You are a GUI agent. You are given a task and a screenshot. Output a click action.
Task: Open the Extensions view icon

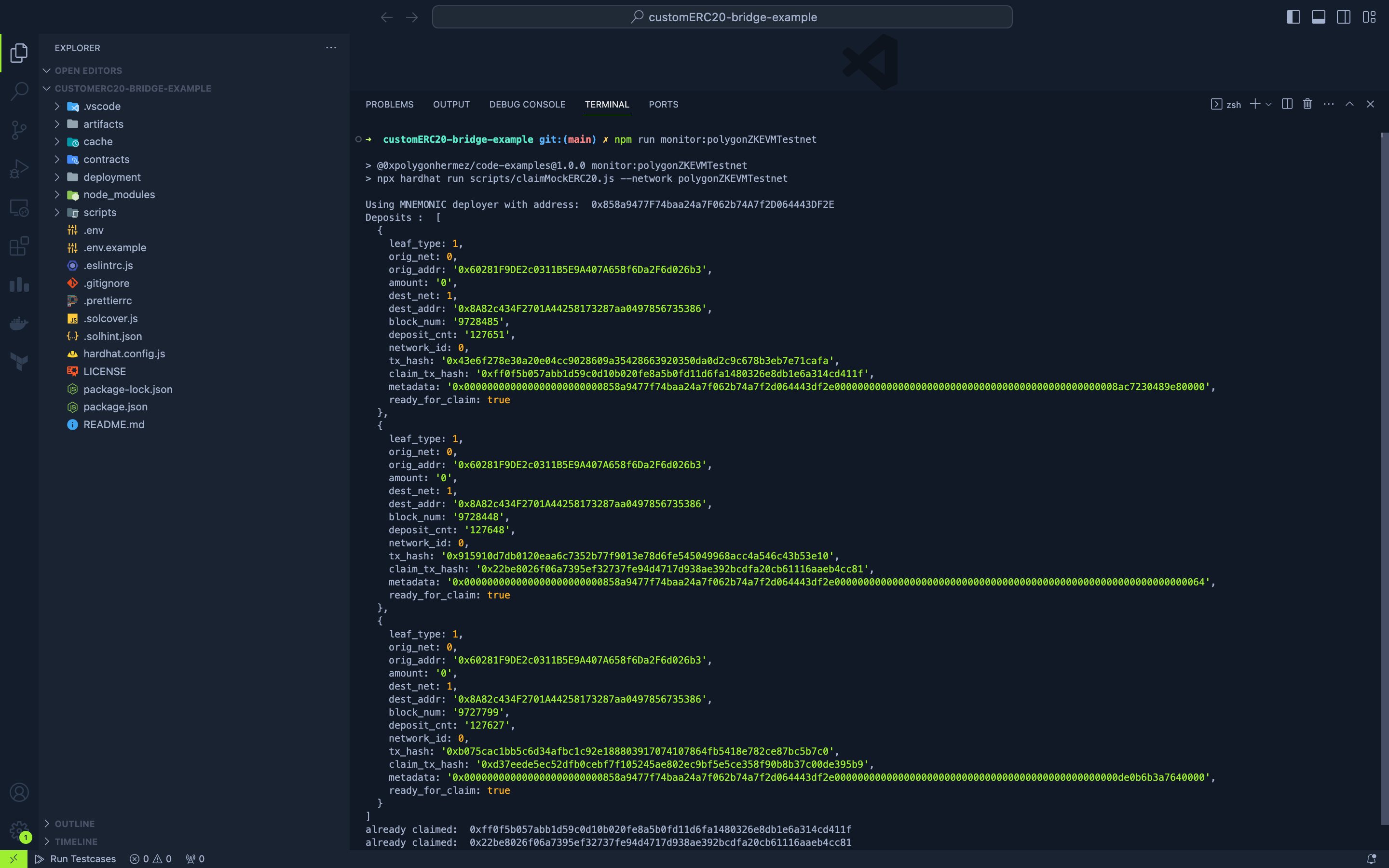(x=19, y=246)
